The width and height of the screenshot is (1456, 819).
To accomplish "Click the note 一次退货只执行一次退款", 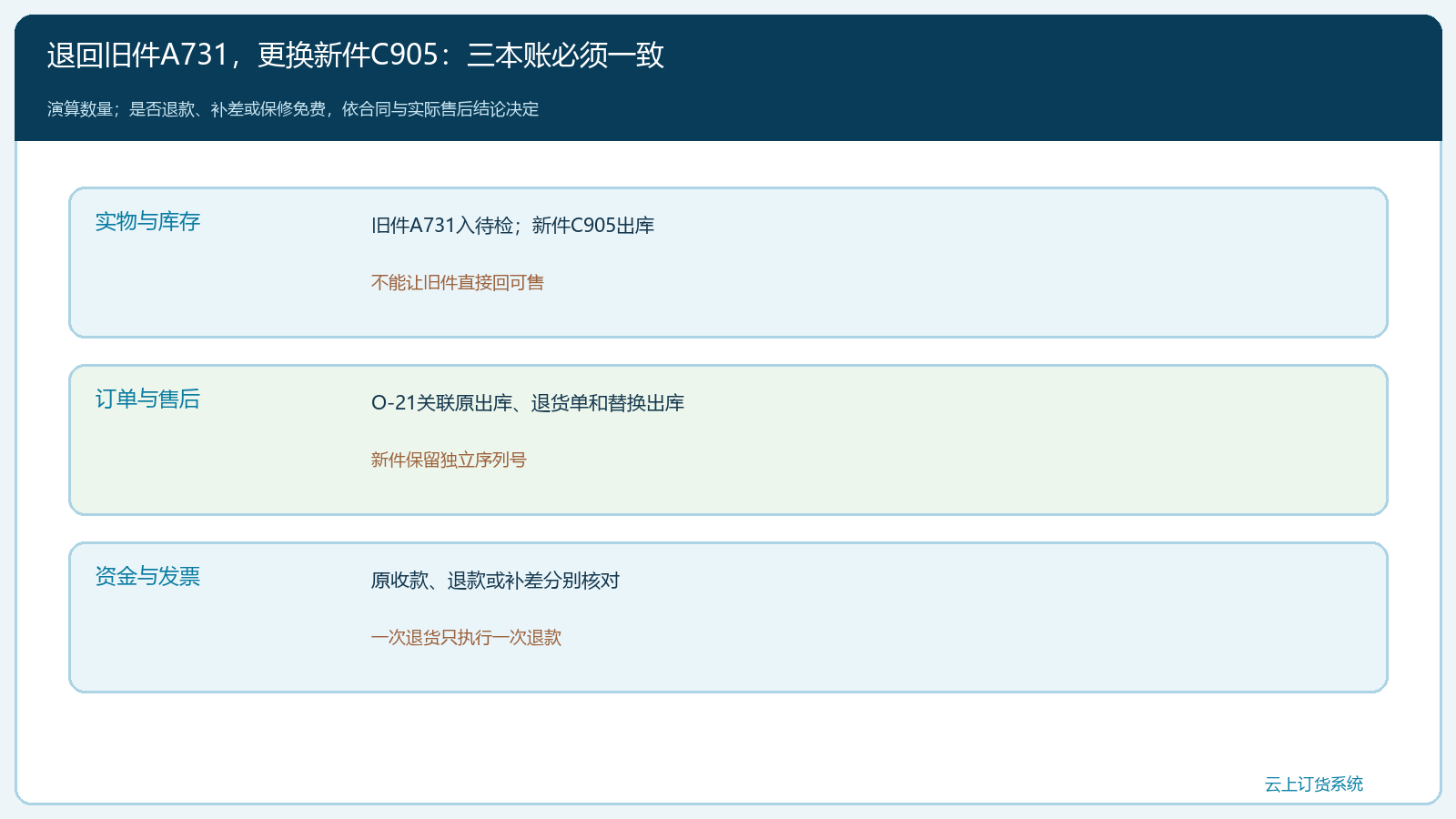I will click(466, 638).
